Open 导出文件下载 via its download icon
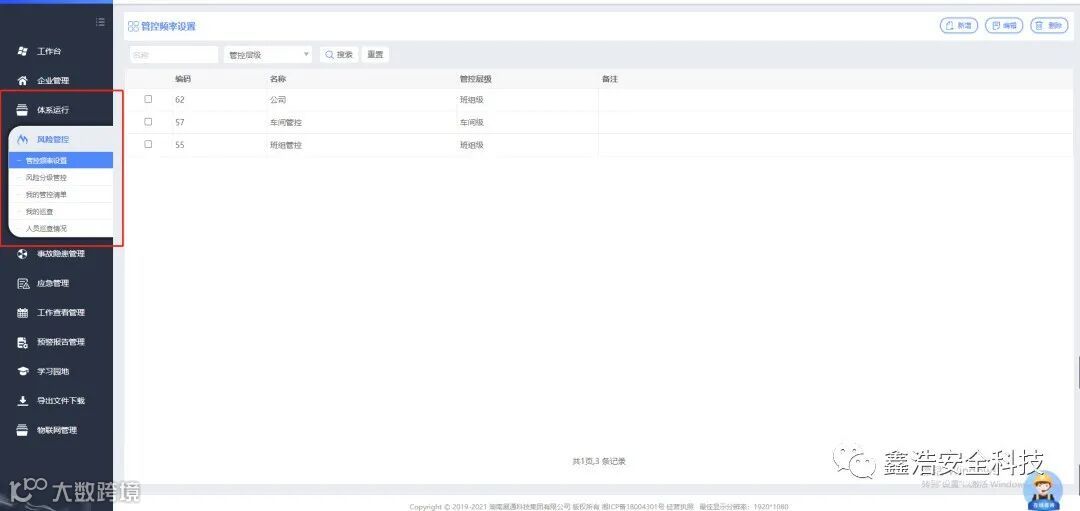The width and height of the screenshot is (1080, 511). (x=22, y=401)
